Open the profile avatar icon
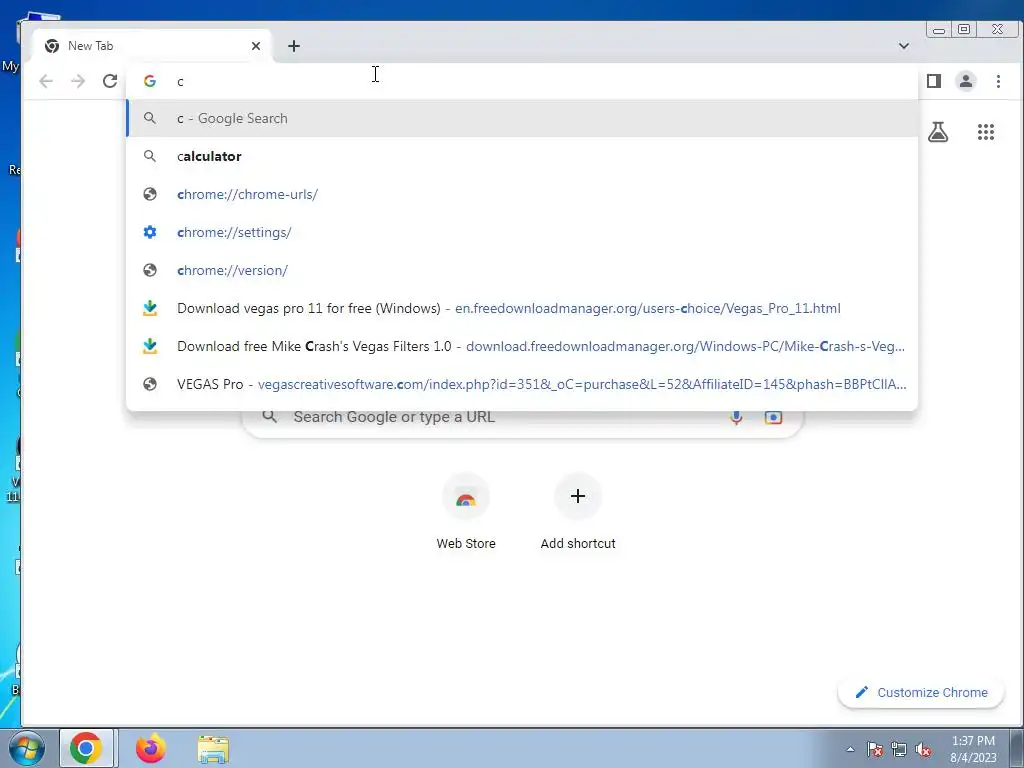The image size is (1024, 768). click(x=966, y=81)
